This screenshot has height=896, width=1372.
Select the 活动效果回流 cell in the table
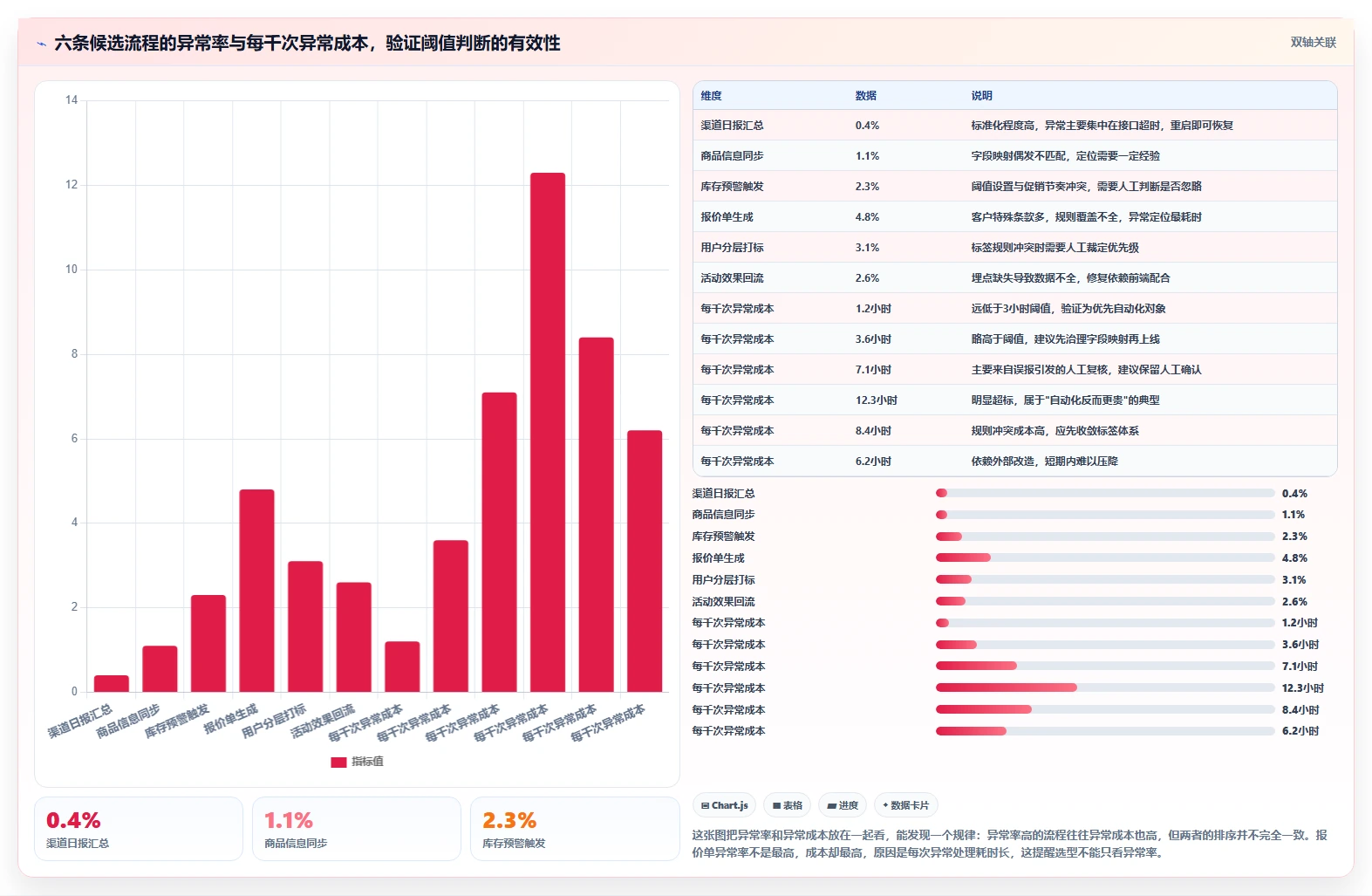tap(732, 278)
